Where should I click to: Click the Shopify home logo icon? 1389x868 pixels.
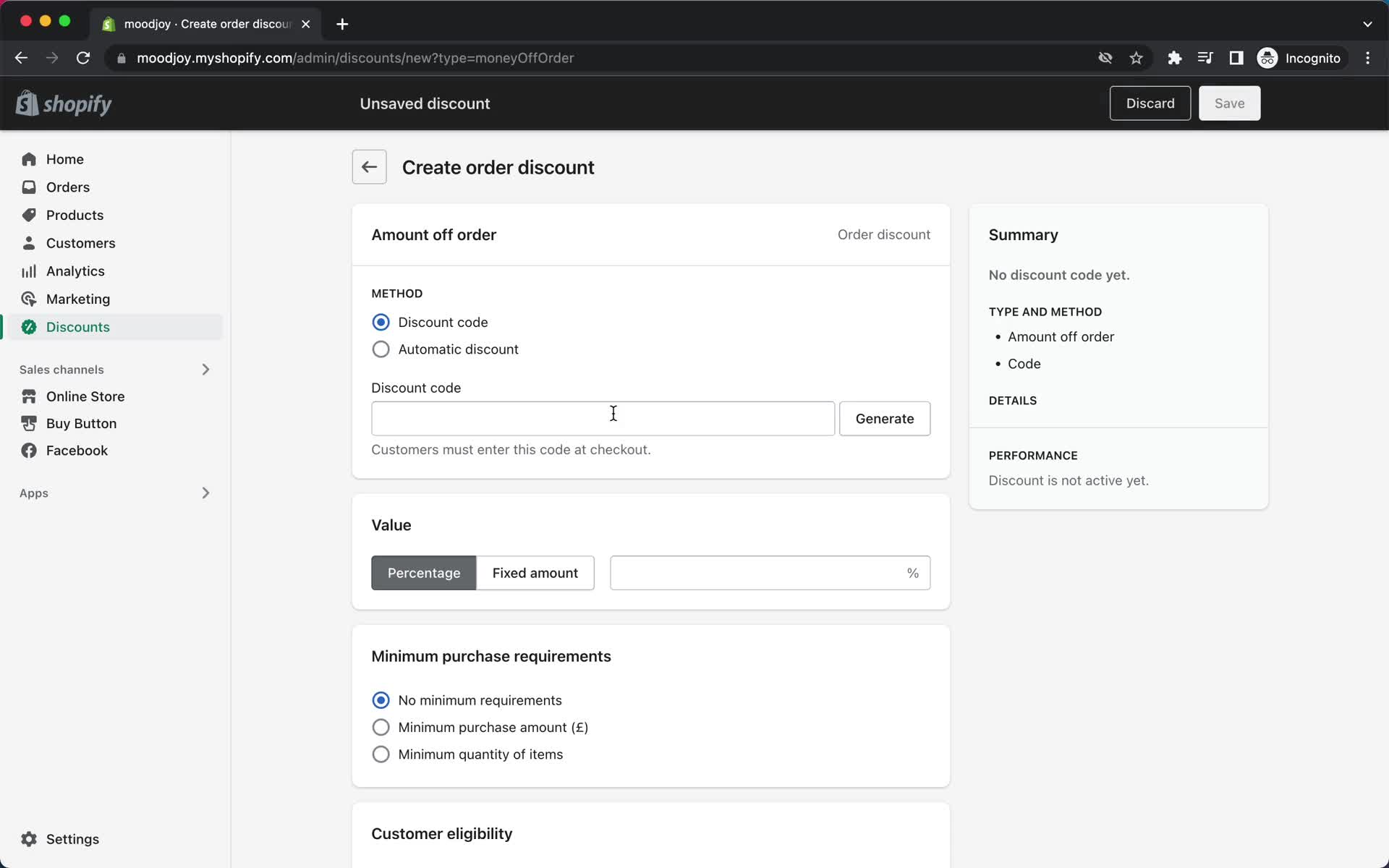(x=25, y=103)
